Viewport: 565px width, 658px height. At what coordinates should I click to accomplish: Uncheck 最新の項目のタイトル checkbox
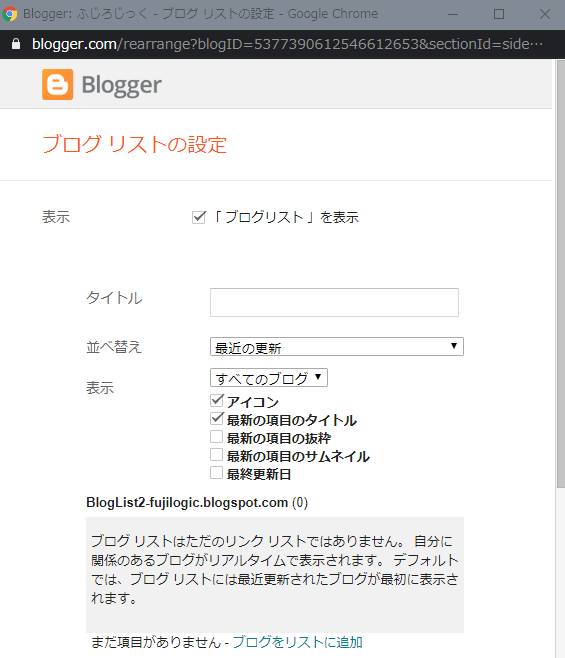pos(217,419)
